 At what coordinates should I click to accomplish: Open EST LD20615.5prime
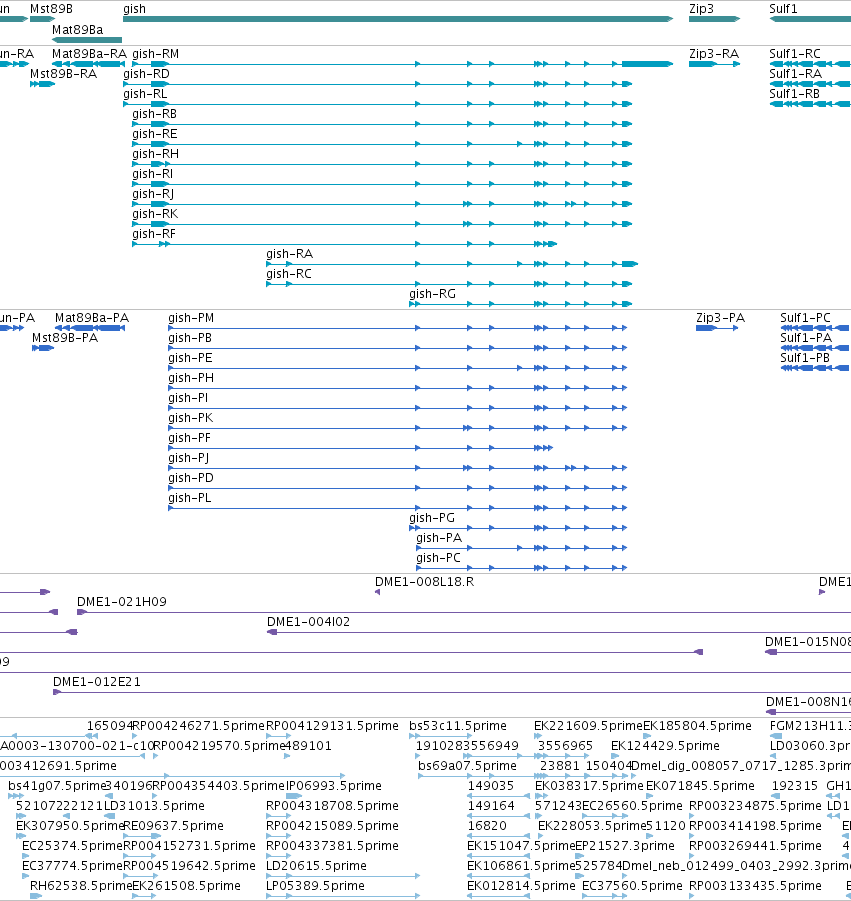[342, 876]
